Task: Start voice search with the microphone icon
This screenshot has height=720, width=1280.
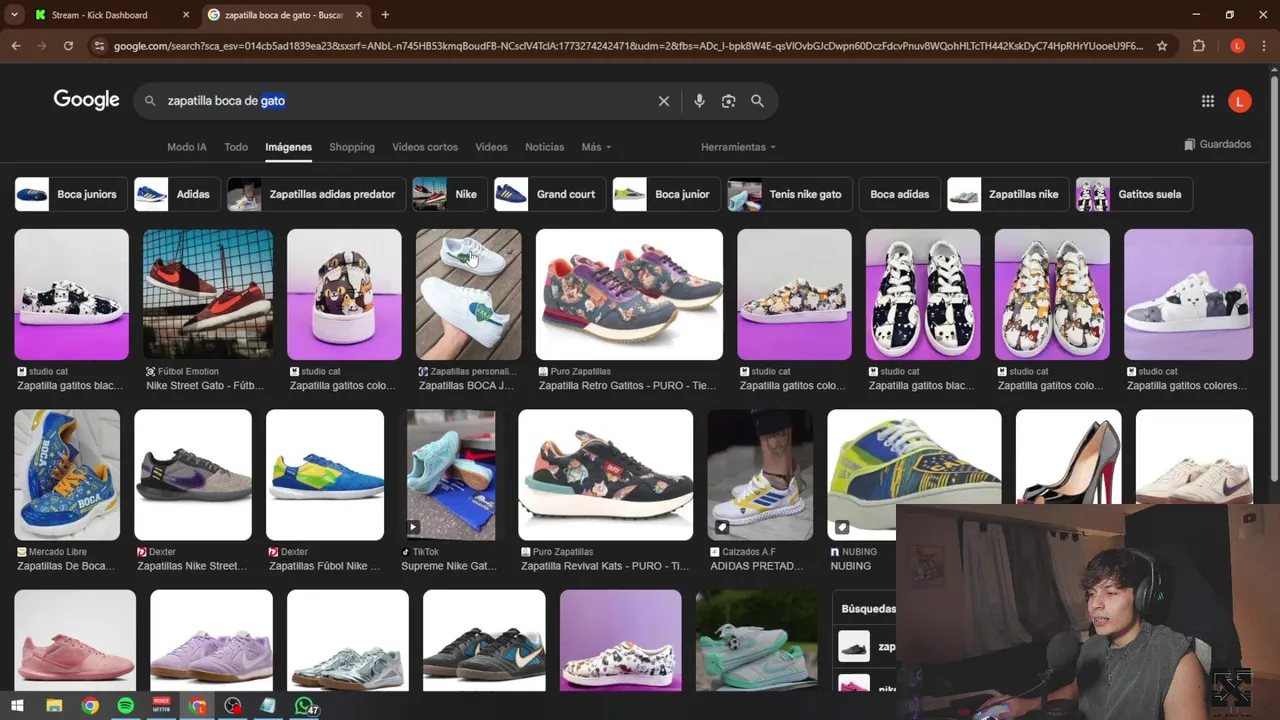Action: pos(699,101)
